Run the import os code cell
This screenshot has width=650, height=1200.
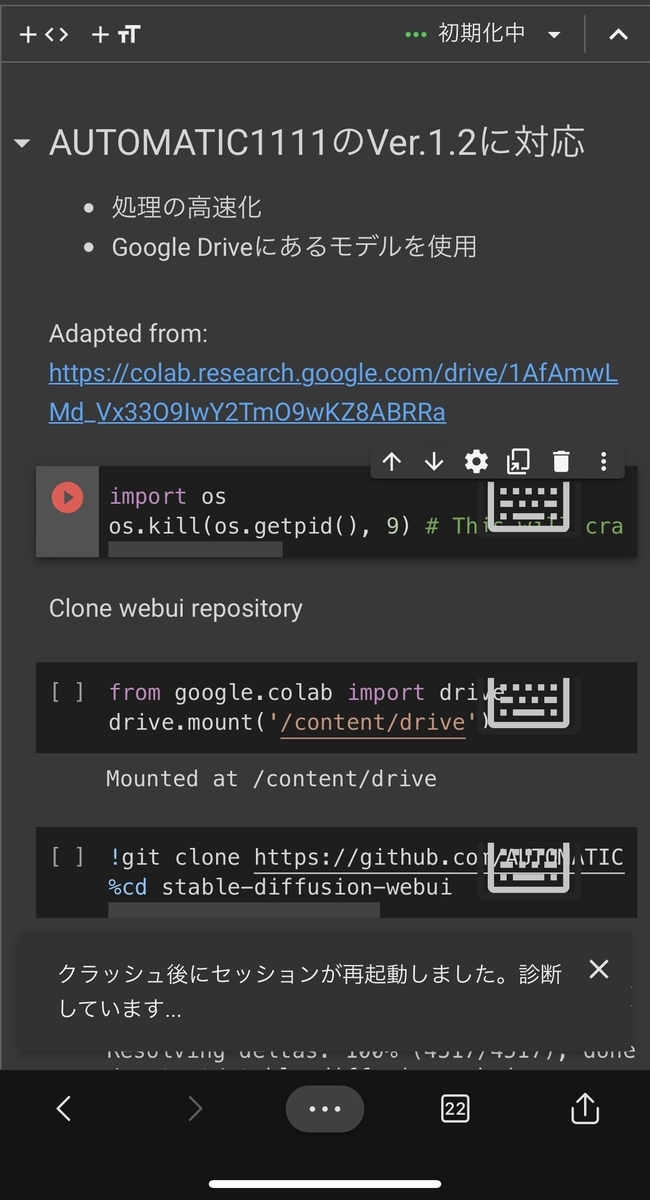coord(66,496)
